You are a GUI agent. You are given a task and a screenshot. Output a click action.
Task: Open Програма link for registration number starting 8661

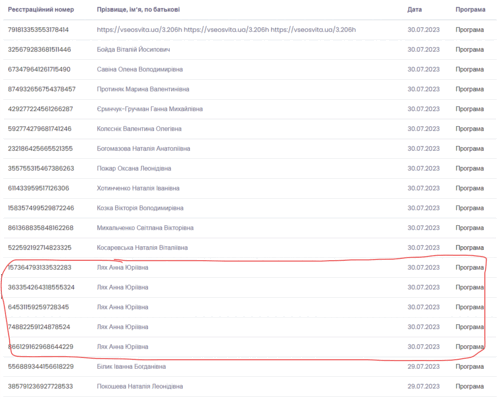[x=470, y=347]
